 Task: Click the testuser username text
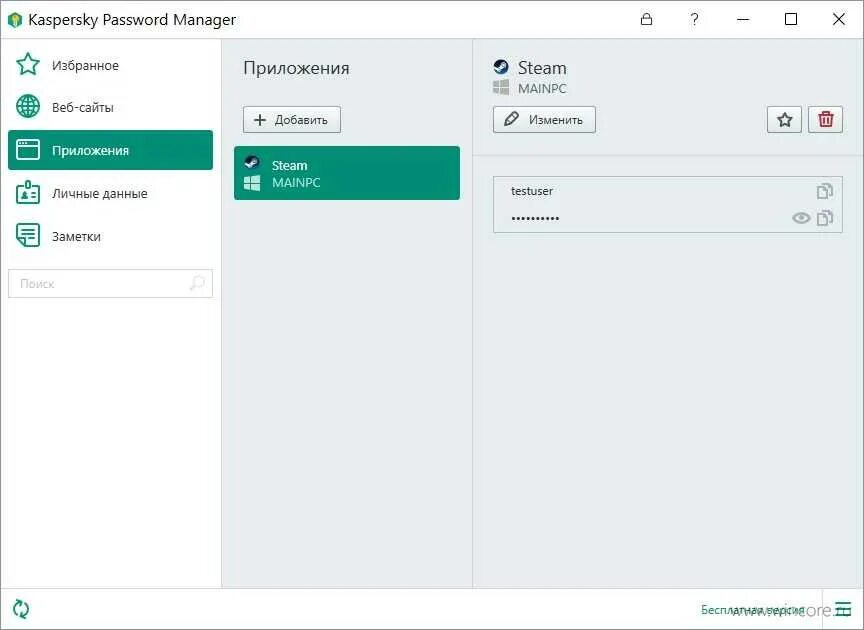(532, 191)
